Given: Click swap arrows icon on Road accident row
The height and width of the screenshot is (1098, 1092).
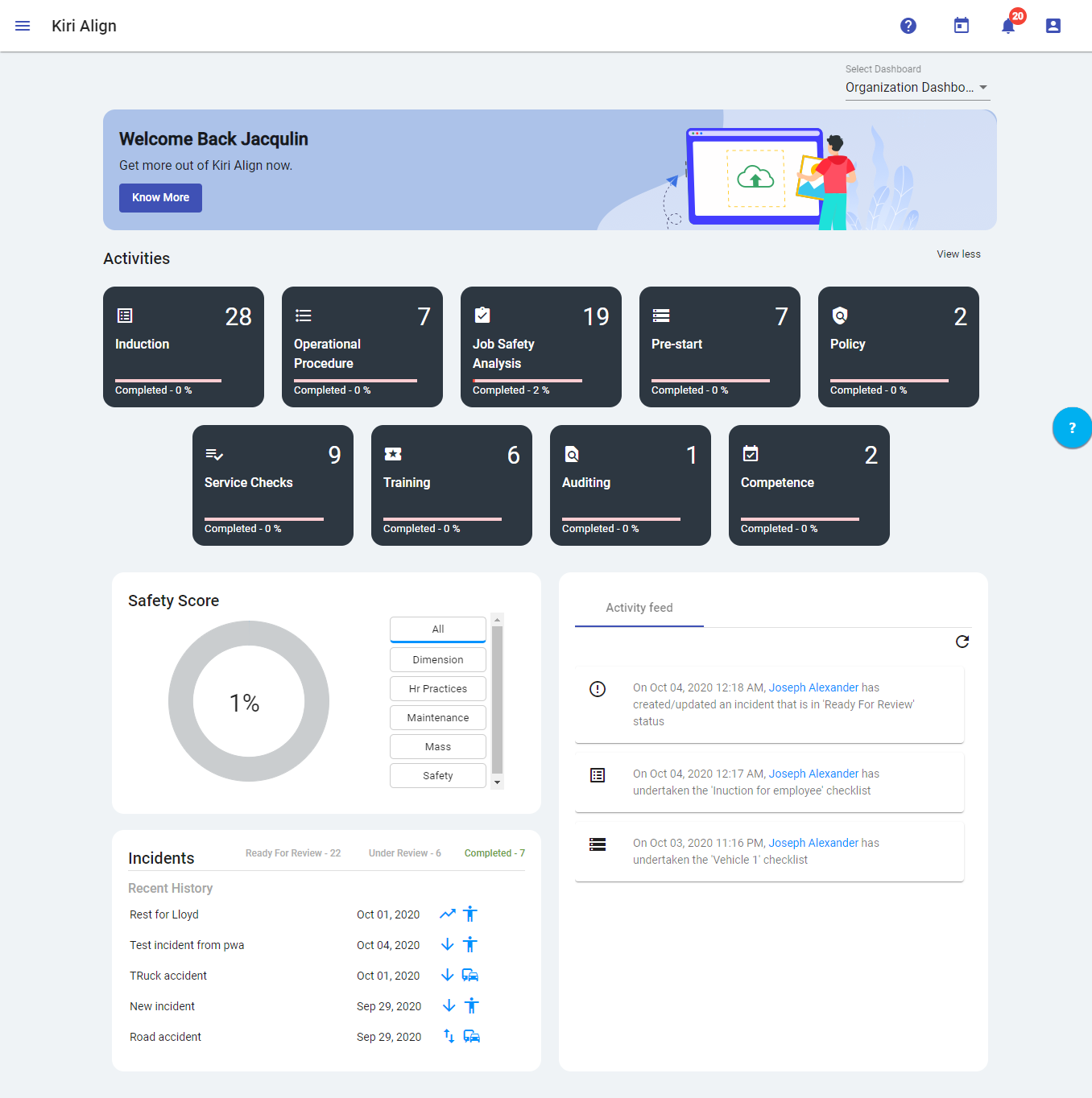Looking at the screenshot, I should (x=449, y=1036).
